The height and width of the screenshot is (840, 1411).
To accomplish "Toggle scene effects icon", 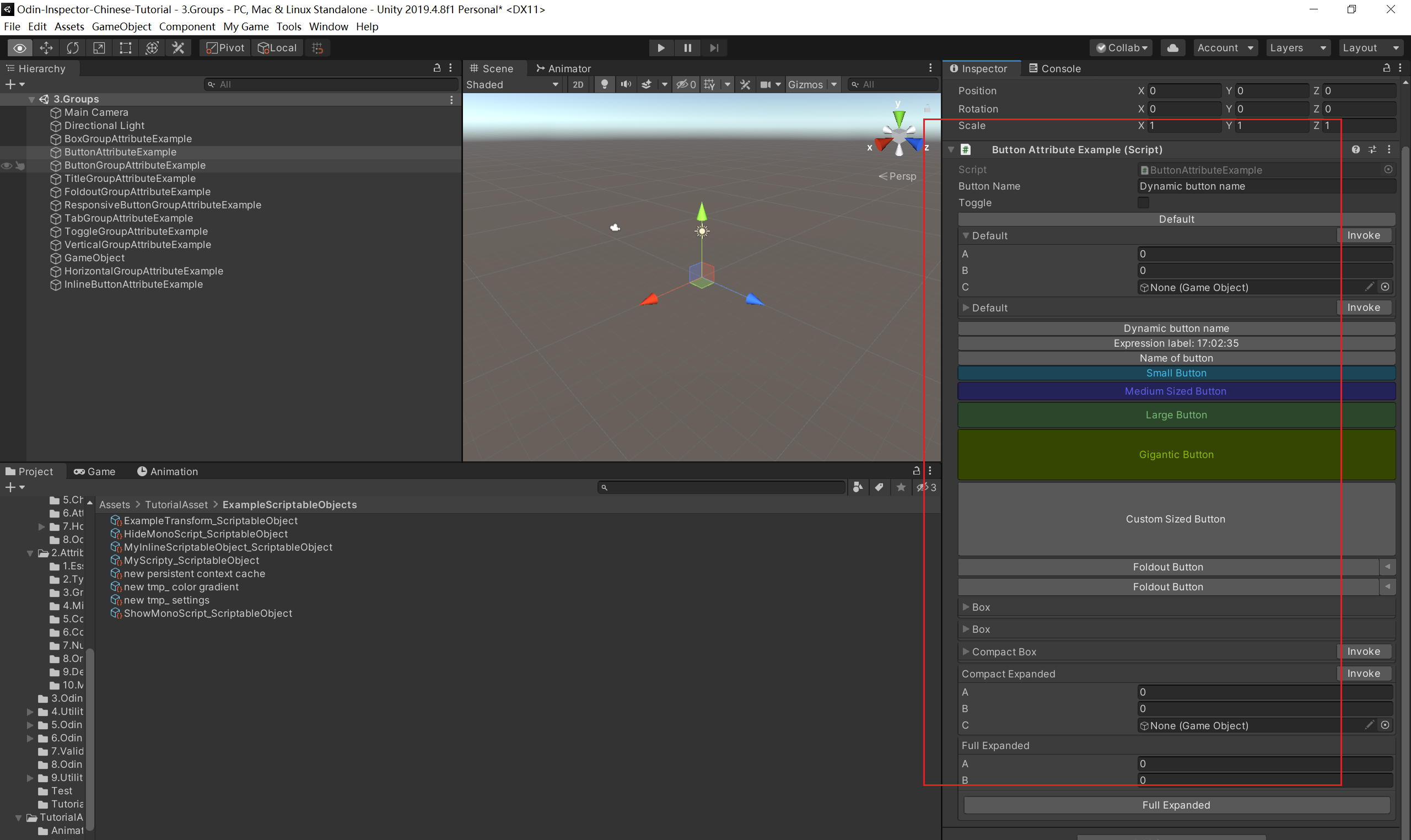I will tap(647, 84).
